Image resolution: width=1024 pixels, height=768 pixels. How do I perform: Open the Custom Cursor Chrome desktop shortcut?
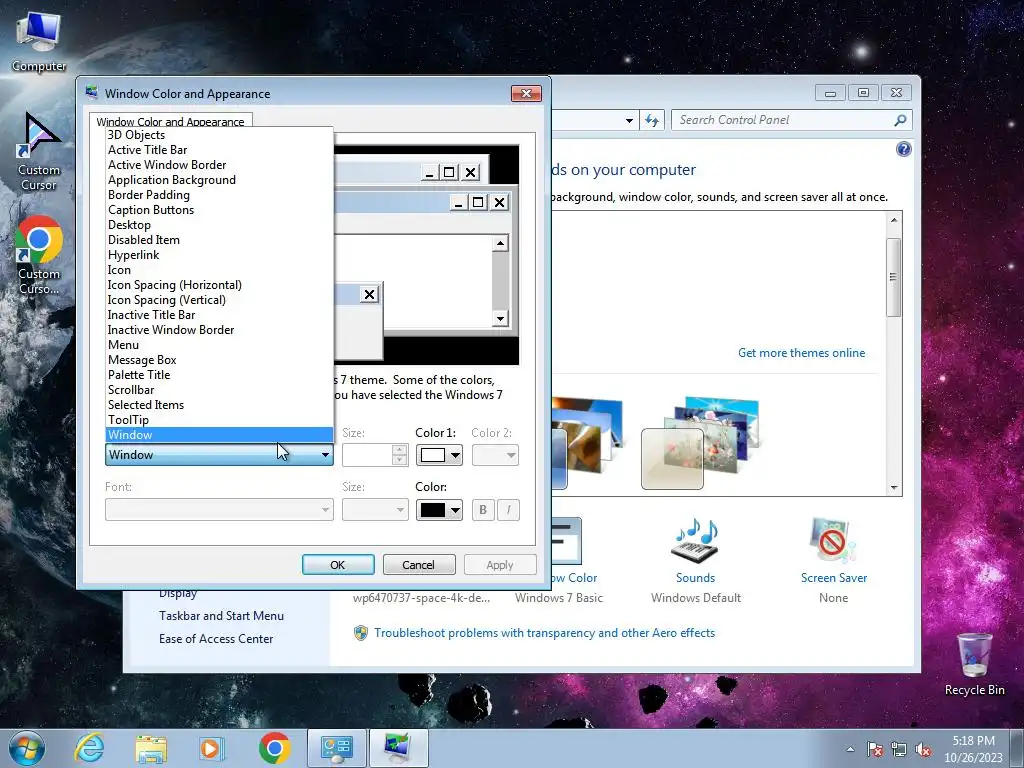[39, 255]
